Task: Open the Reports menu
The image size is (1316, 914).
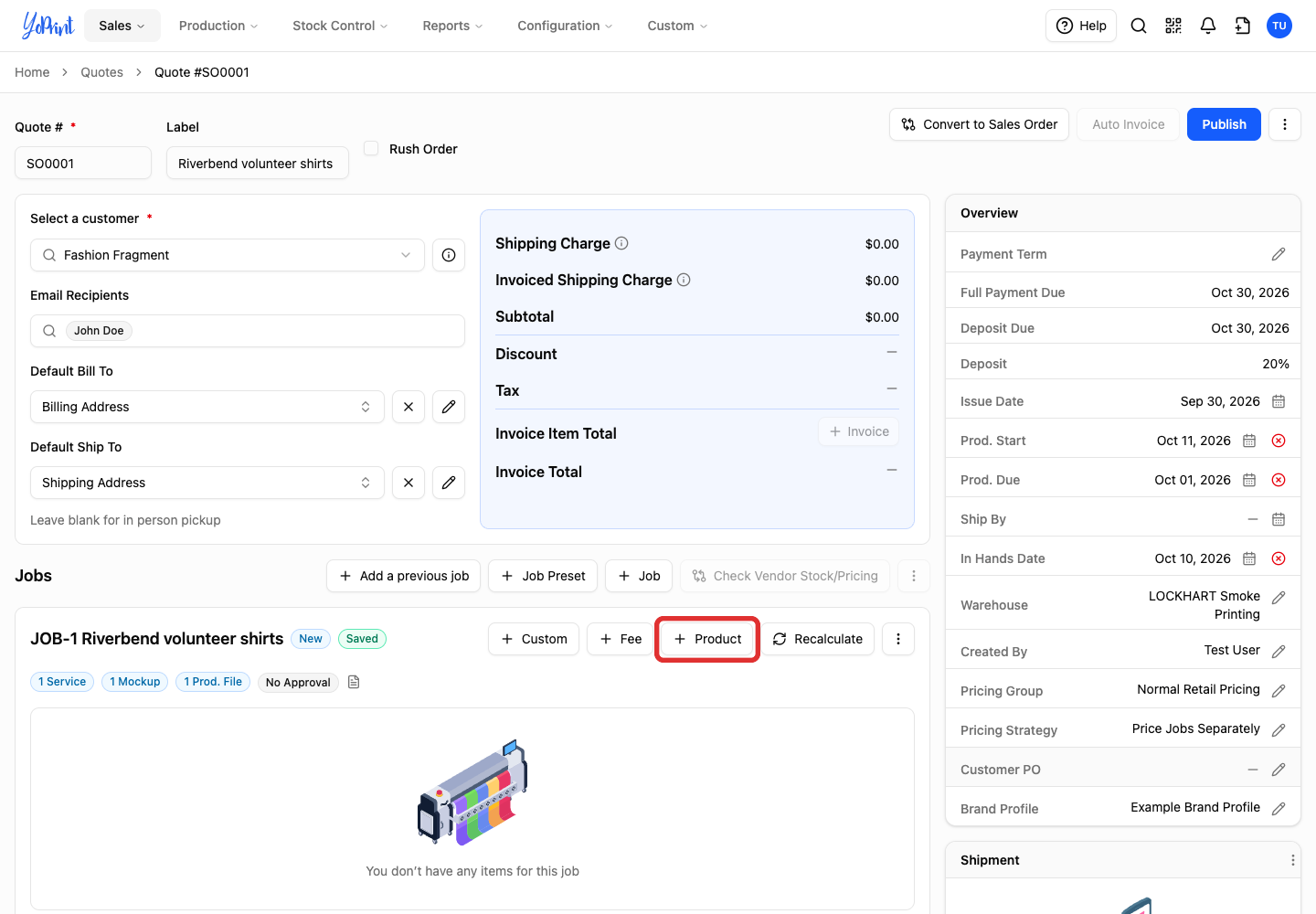Action: 452,26
